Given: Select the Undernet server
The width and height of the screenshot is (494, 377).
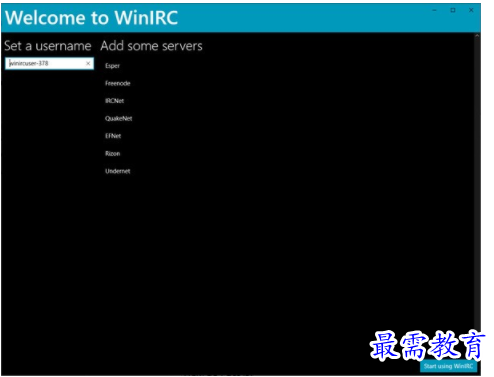Looking at the screenshot, I should [x=118, y=171].
